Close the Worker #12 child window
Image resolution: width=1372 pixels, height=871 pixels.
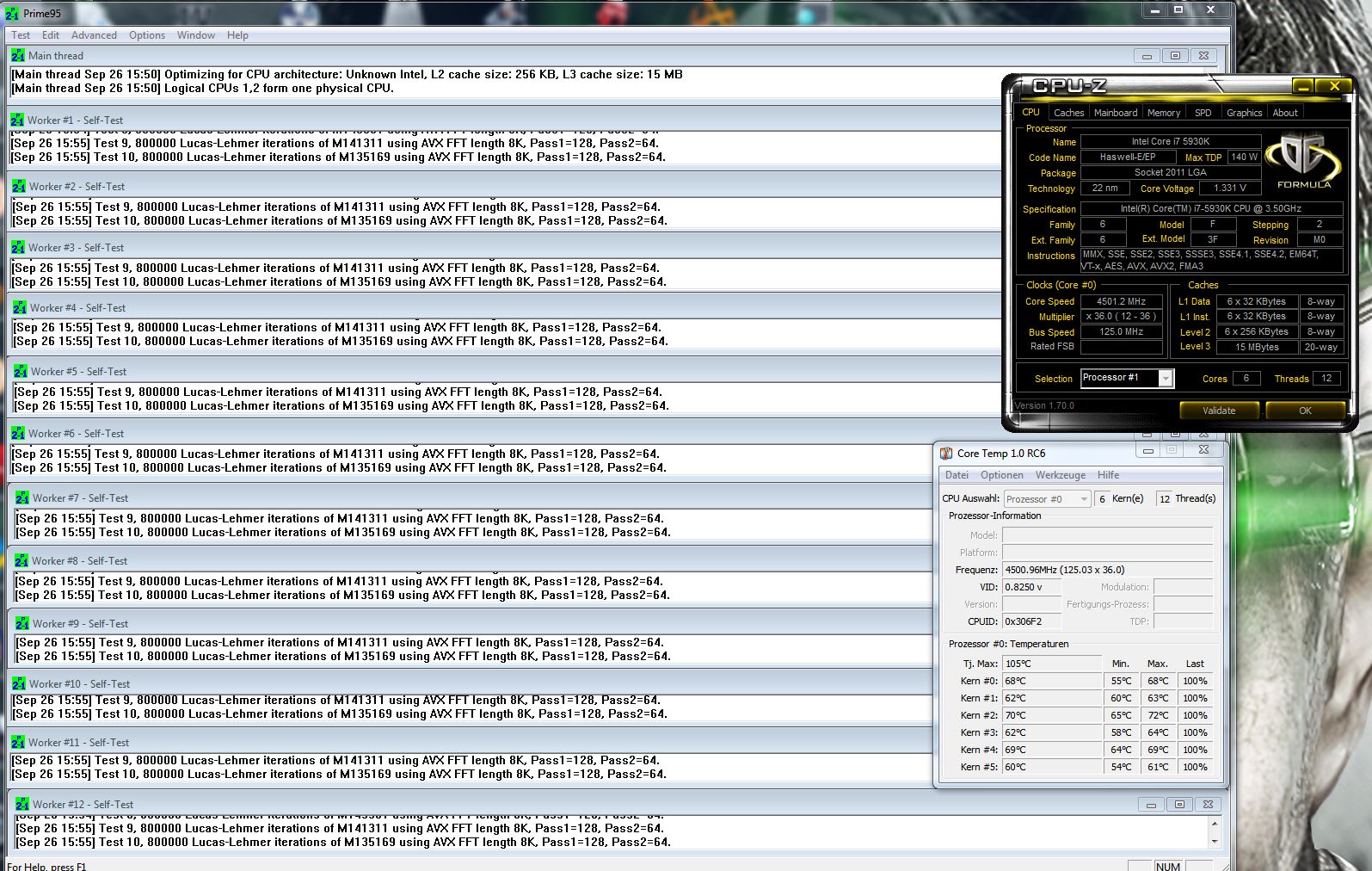(1208, 805)
